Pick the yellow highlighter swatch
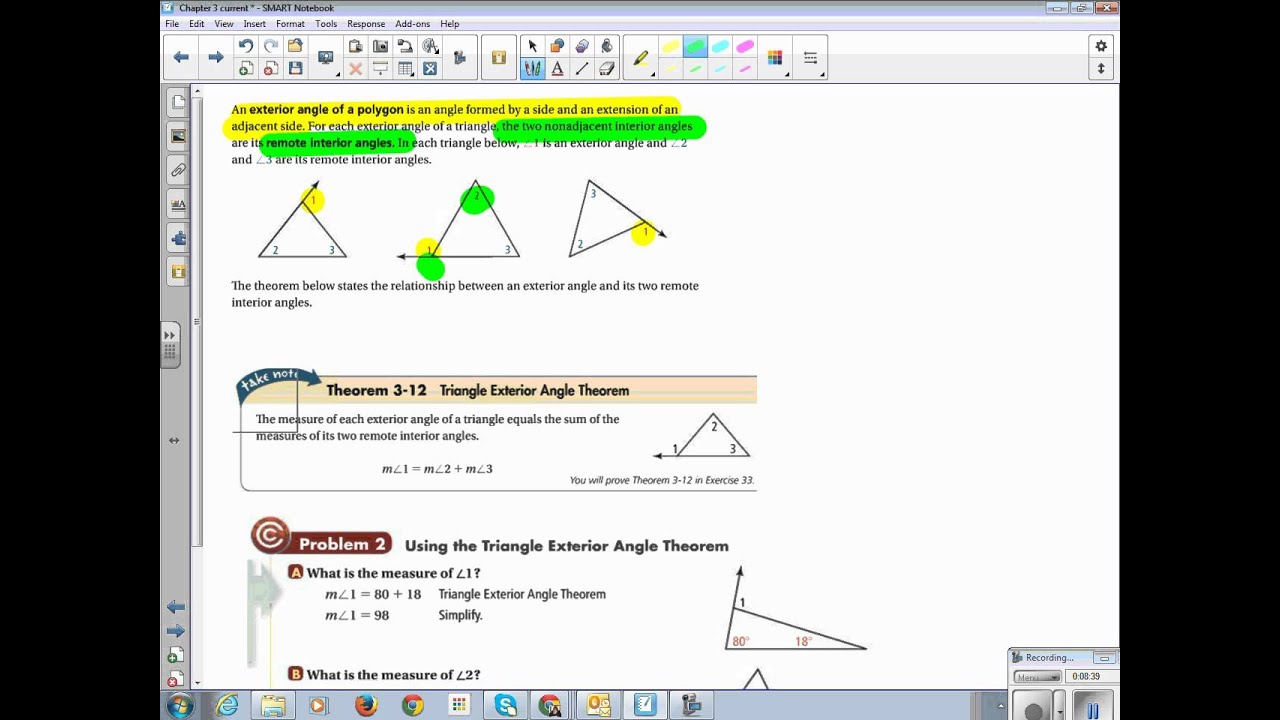Screen dimensions: 1280x720 [x=670, y=46]
